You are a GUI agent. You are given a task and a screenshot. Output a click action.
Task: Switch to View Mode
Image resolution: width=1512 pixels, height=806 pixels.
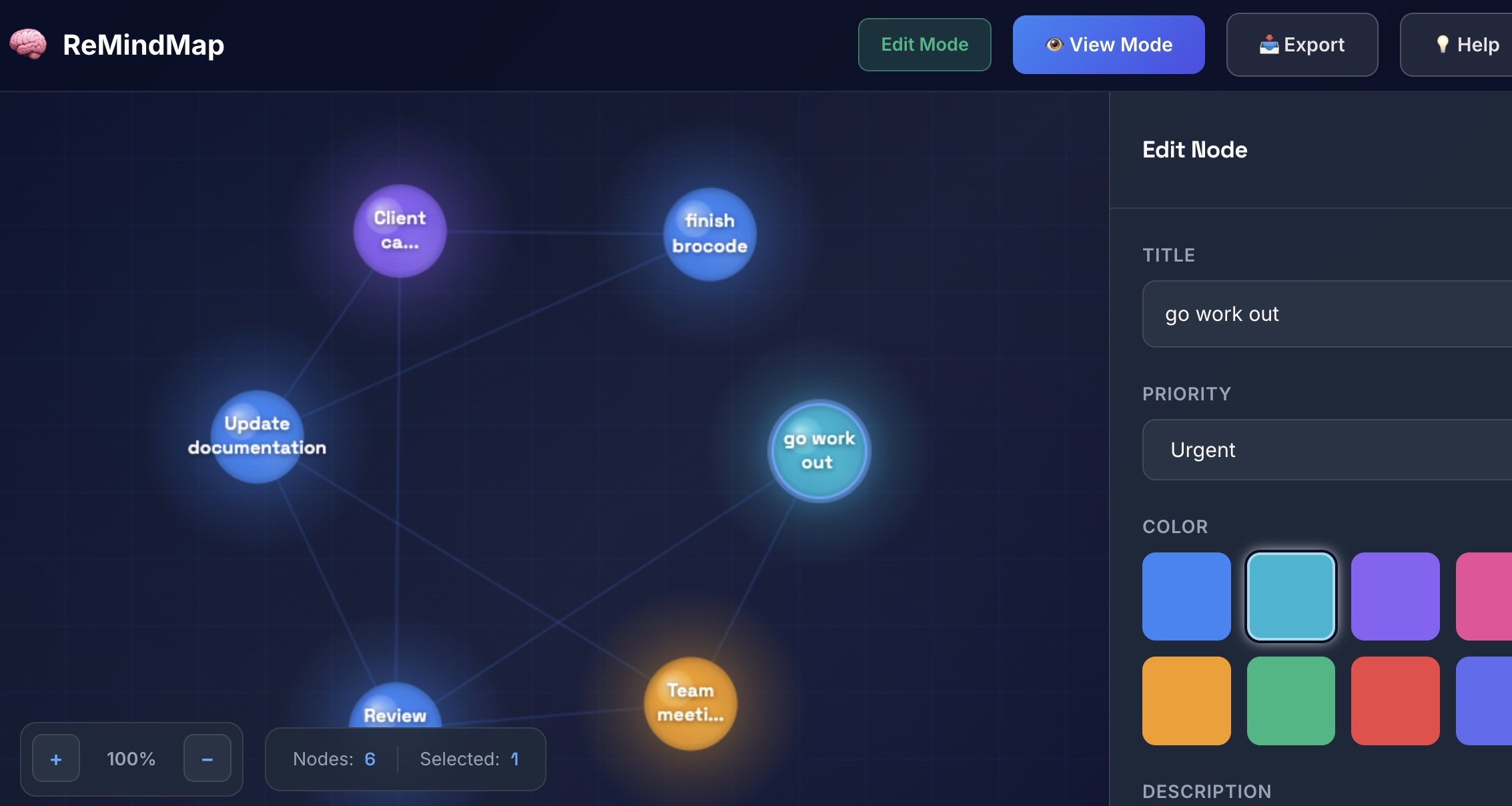(x=1108, y=45)
